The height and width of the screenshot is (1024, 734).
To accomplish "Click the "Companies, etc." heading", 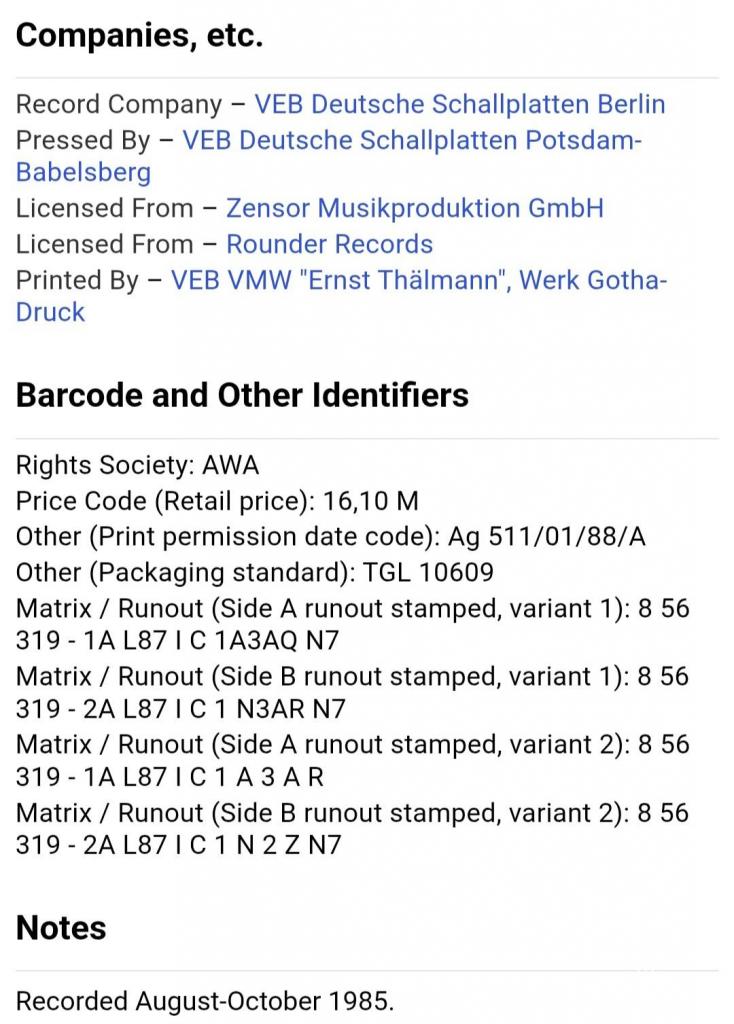I will (x=140, y=36).
